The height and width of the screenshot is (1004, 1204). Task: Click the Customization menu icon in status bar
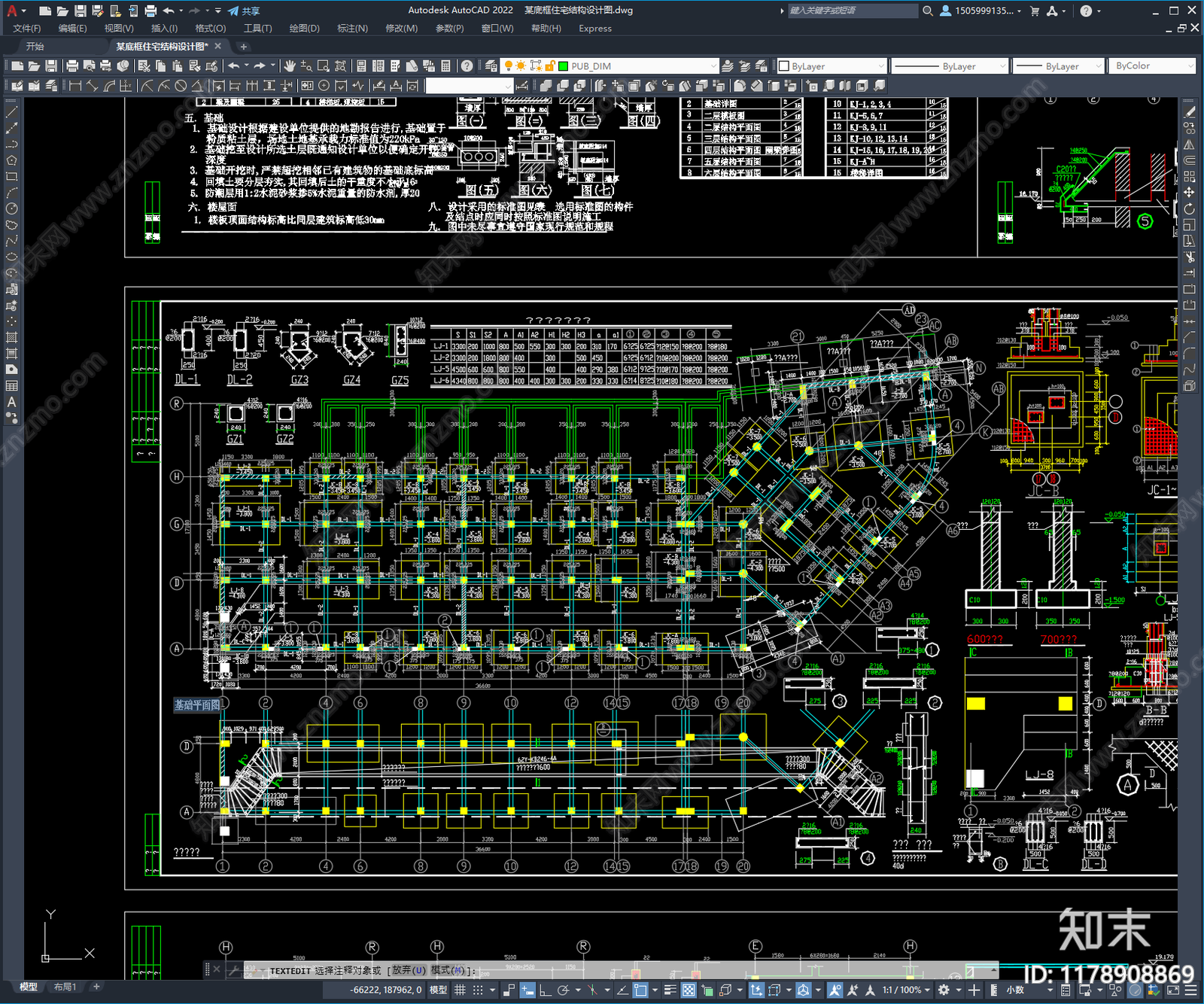click(1190, 990)
